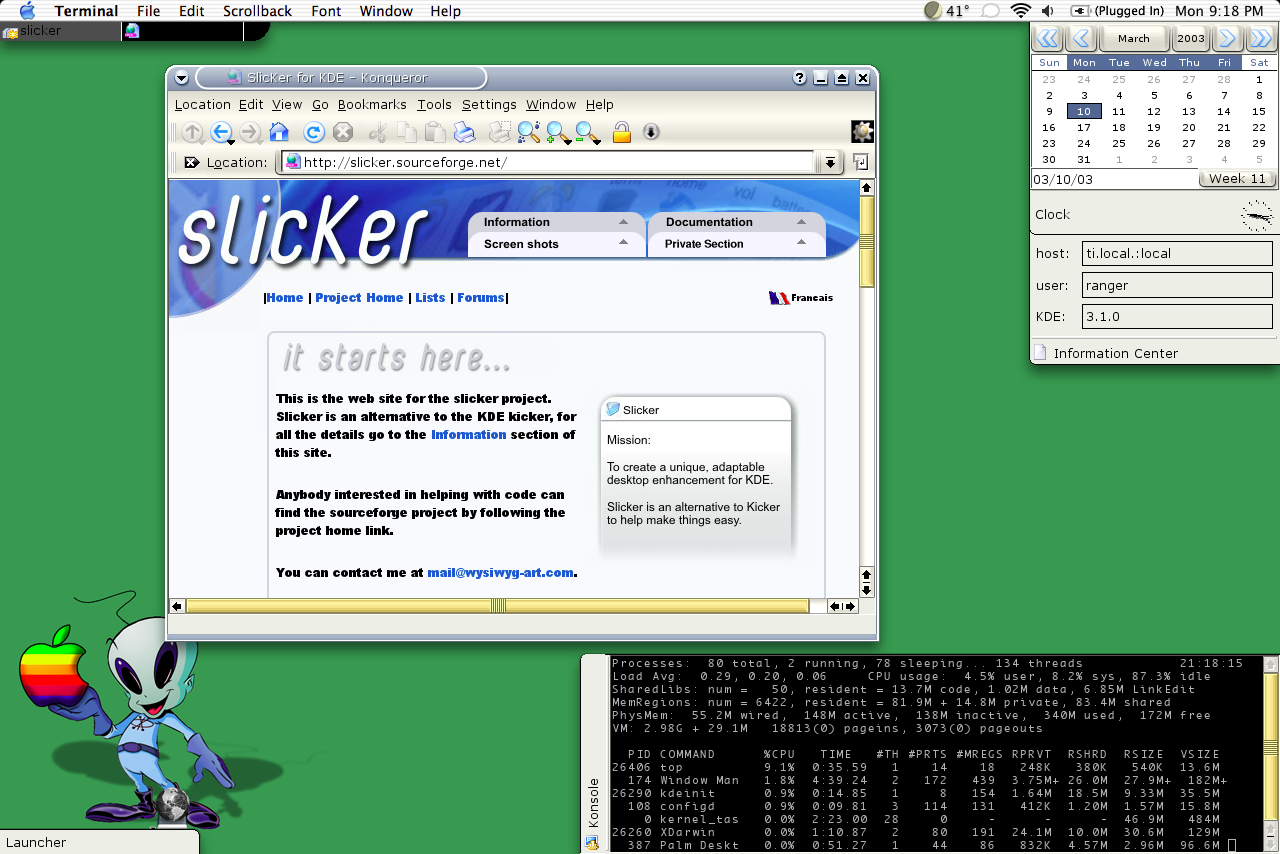Open the Tools menu in Konqueror

click(435, 104)
